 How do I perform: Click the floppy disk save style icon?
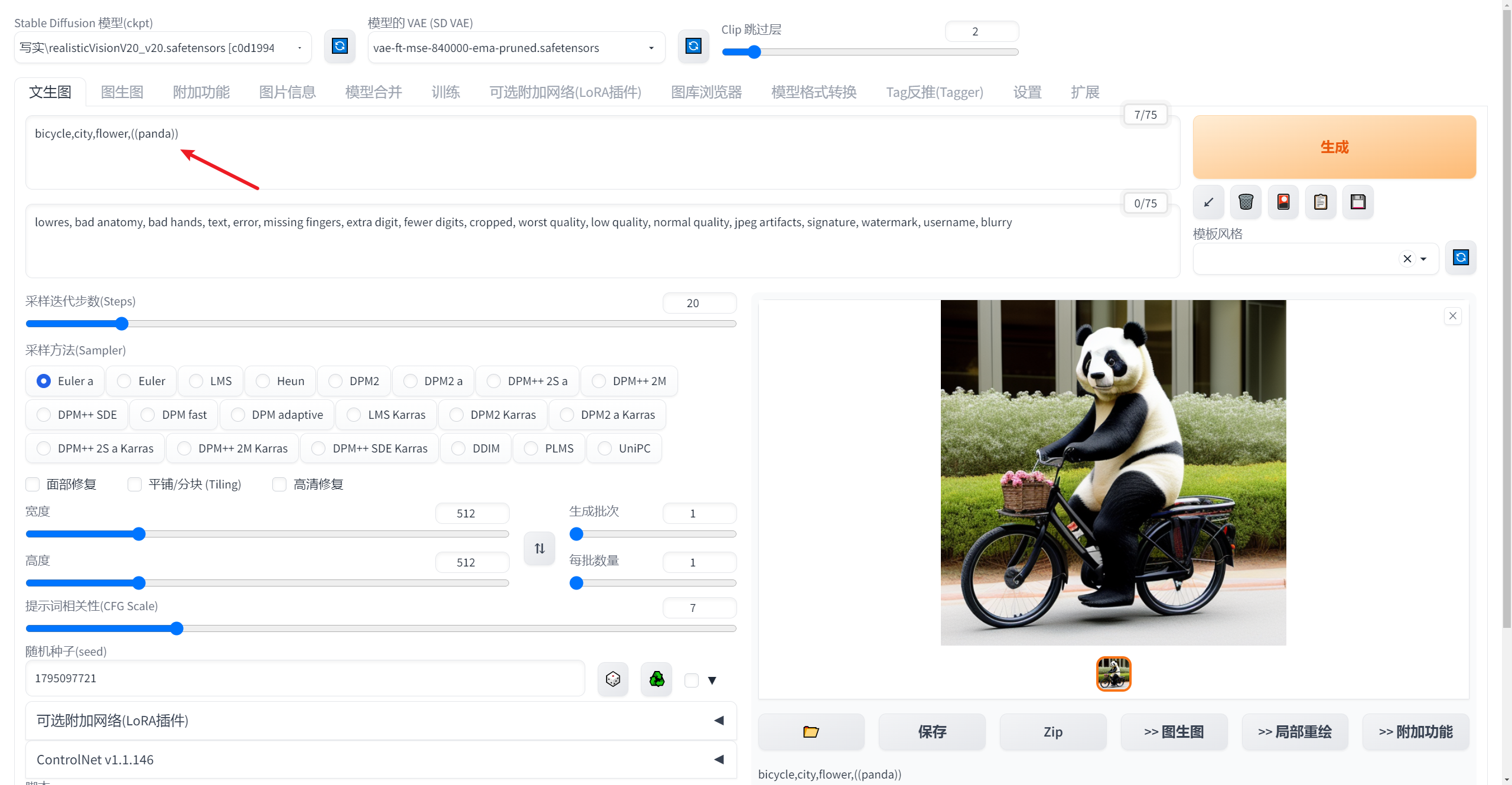[x=1358, y=202]
